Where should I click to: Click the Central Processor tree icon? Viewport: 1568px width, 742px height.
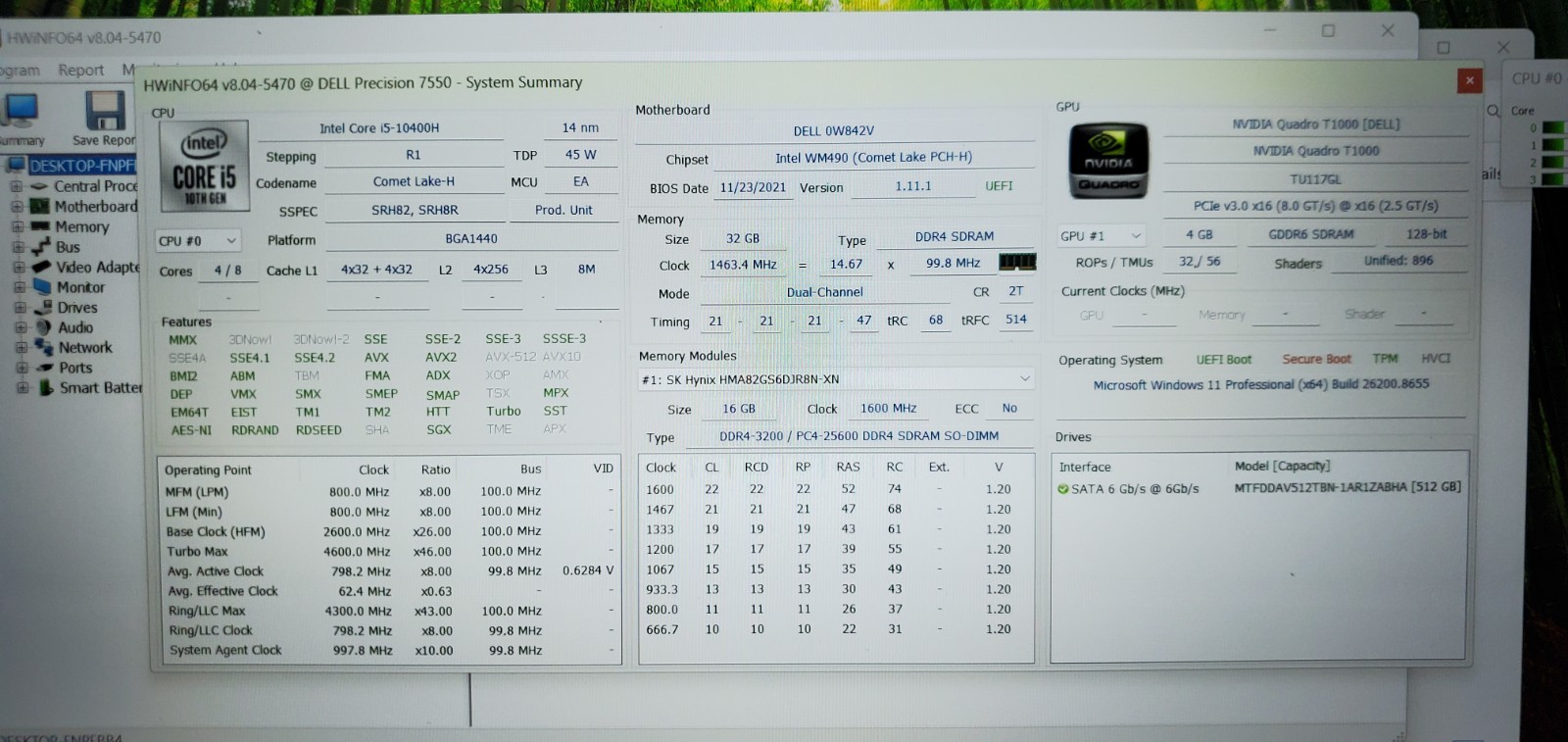click(39, 186)
